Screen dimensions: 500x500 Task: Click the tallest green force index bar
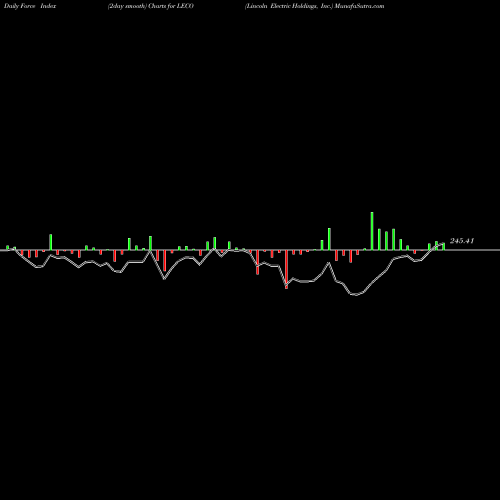tap(372, 231)
